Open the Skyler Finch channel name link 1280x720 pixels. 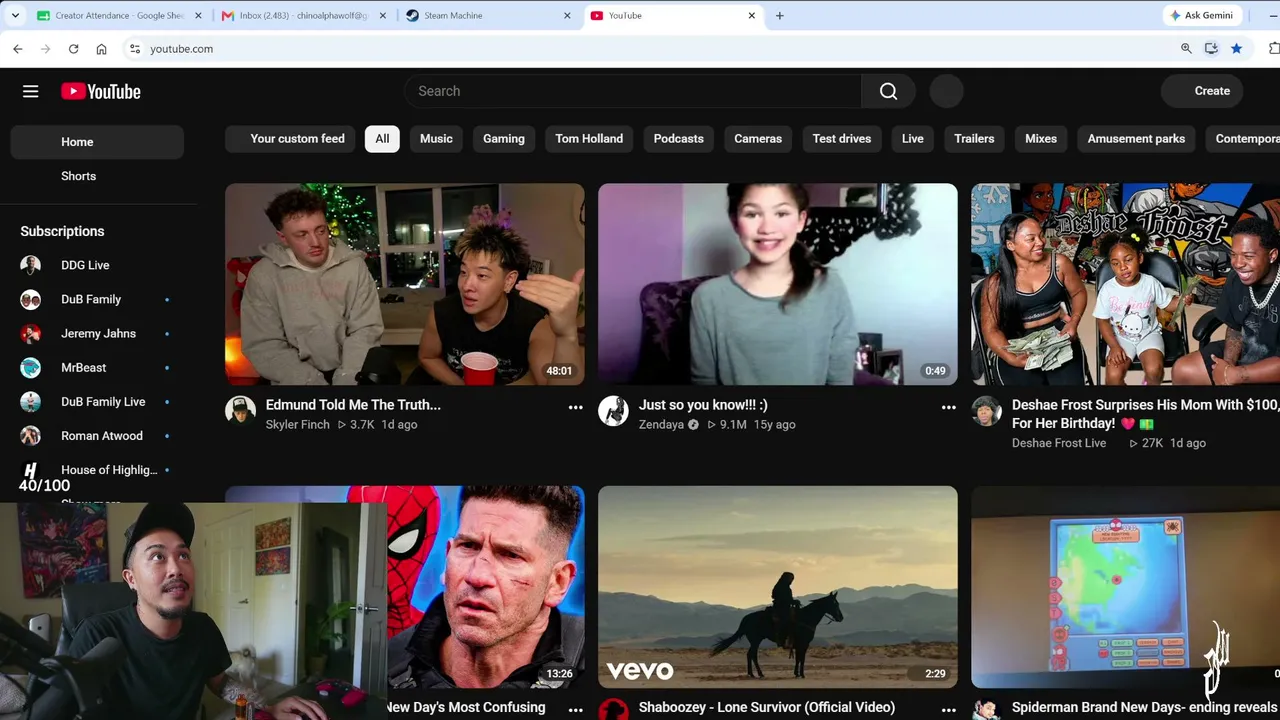[x=297, y=425]
